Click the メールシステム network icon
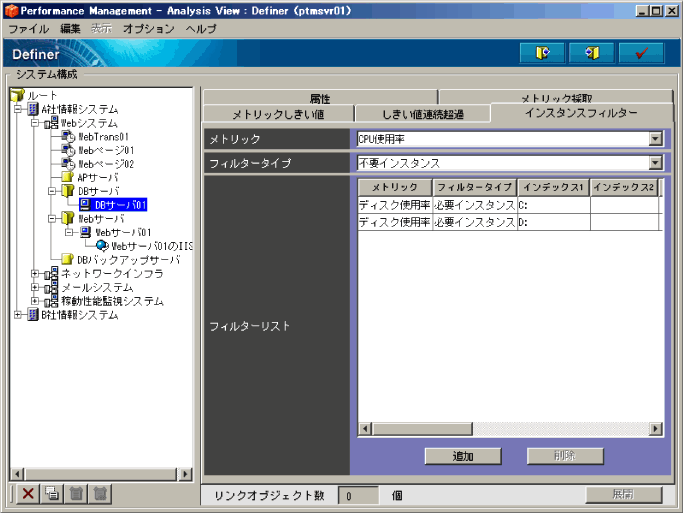 pyautogui.click(x=51, y=287)
